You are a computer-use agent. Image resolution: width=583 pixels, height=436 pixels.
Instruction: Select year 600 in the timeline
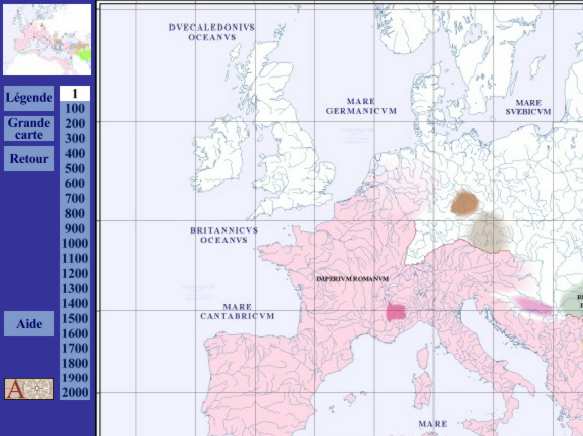(75, 183)
